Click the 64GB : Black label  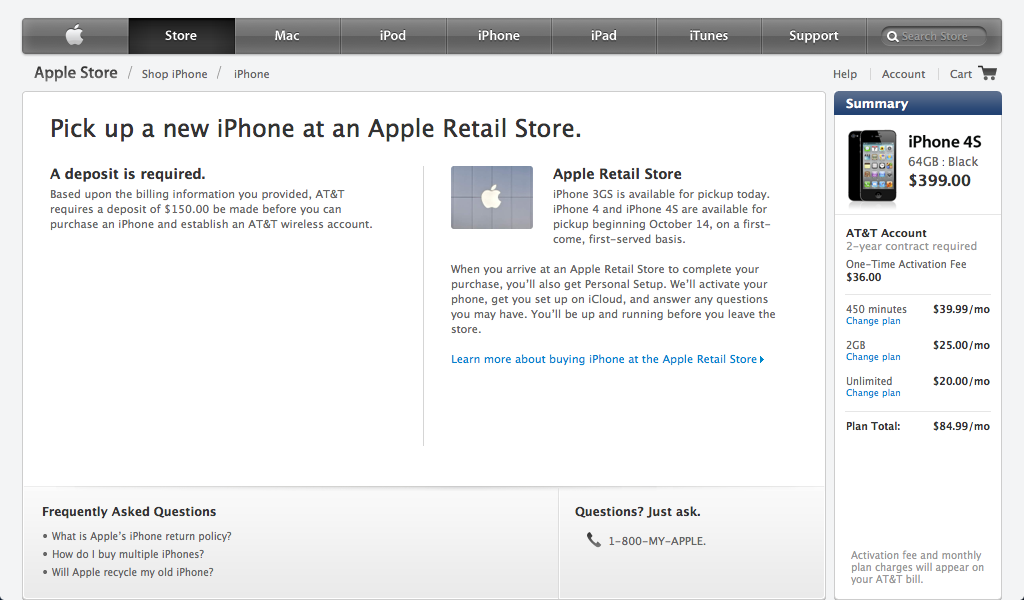pos(942,161)
